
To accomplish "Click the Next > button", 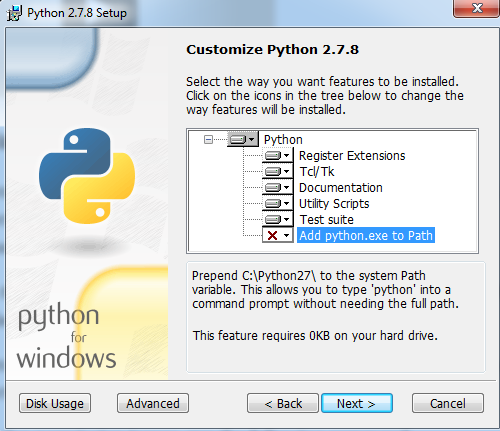I will click(x=357, y=403).
